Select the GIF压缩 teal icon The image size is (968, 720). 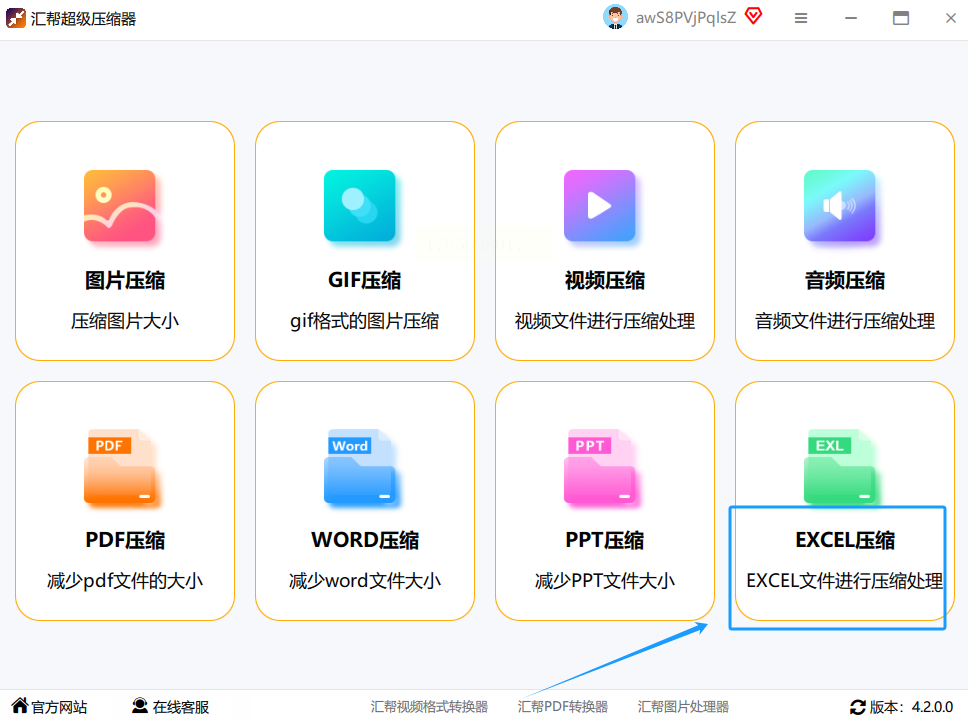360,206
